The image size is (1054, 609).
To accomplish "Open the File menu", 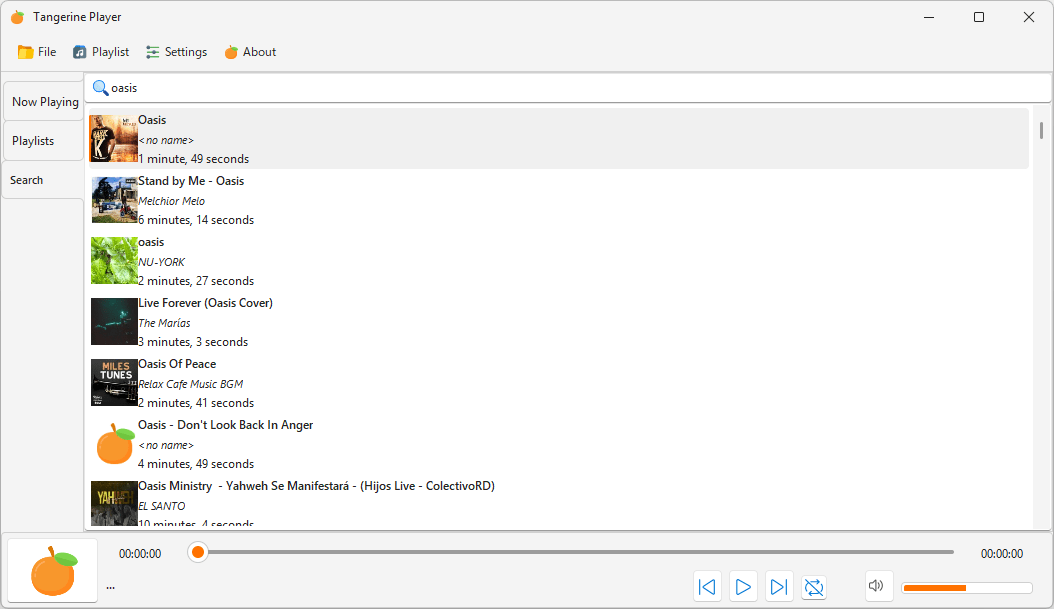I will [x=37, y=52].
